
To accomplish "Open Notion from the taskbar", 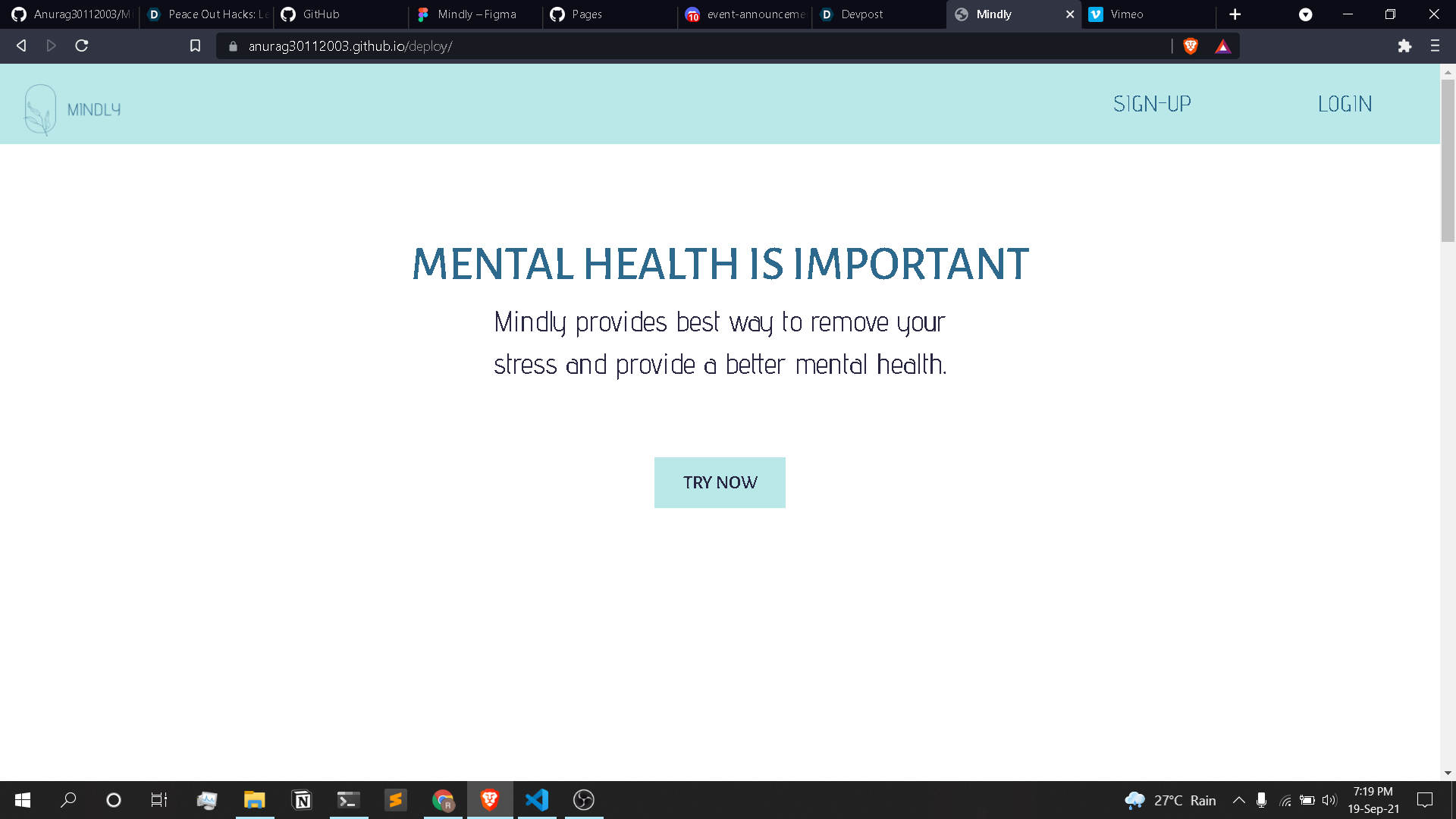I will tap(302, 800).
